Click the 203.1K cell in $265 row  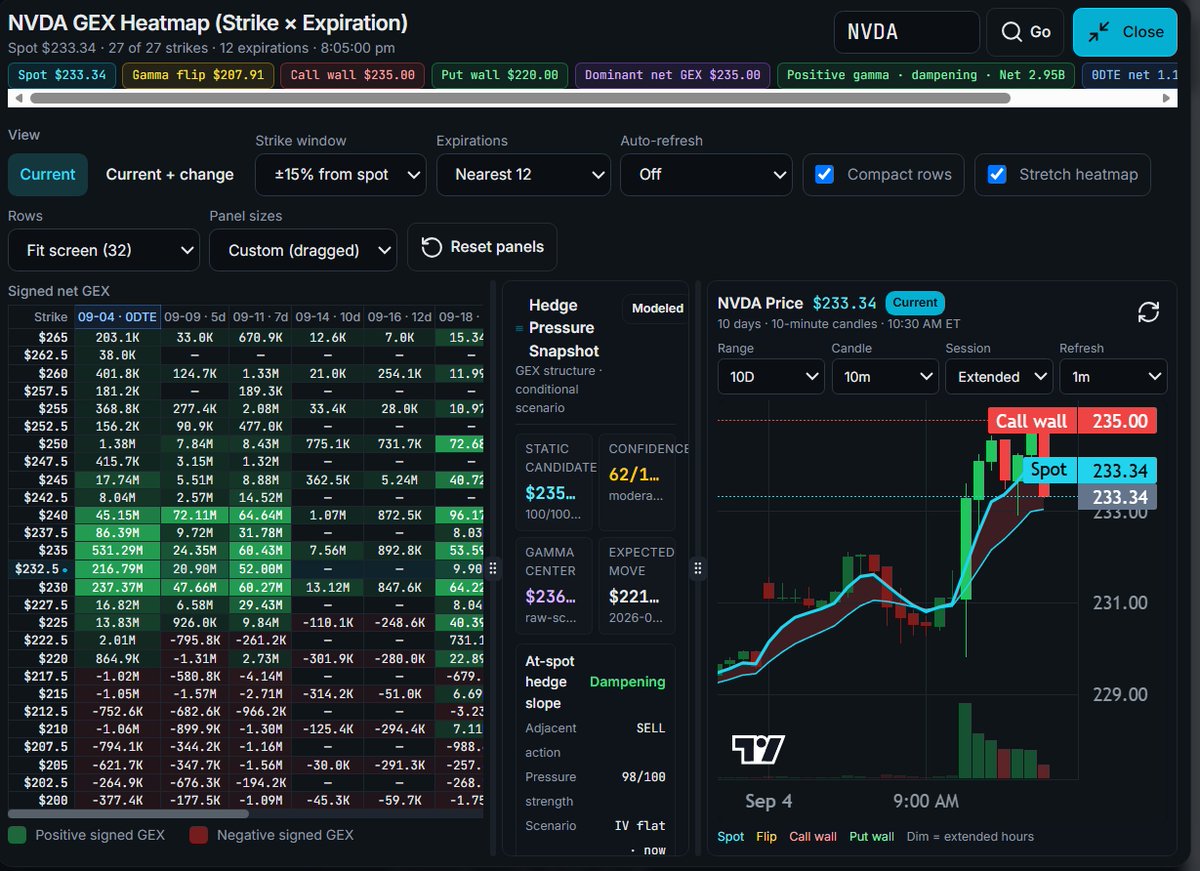[x=118, y=336]
